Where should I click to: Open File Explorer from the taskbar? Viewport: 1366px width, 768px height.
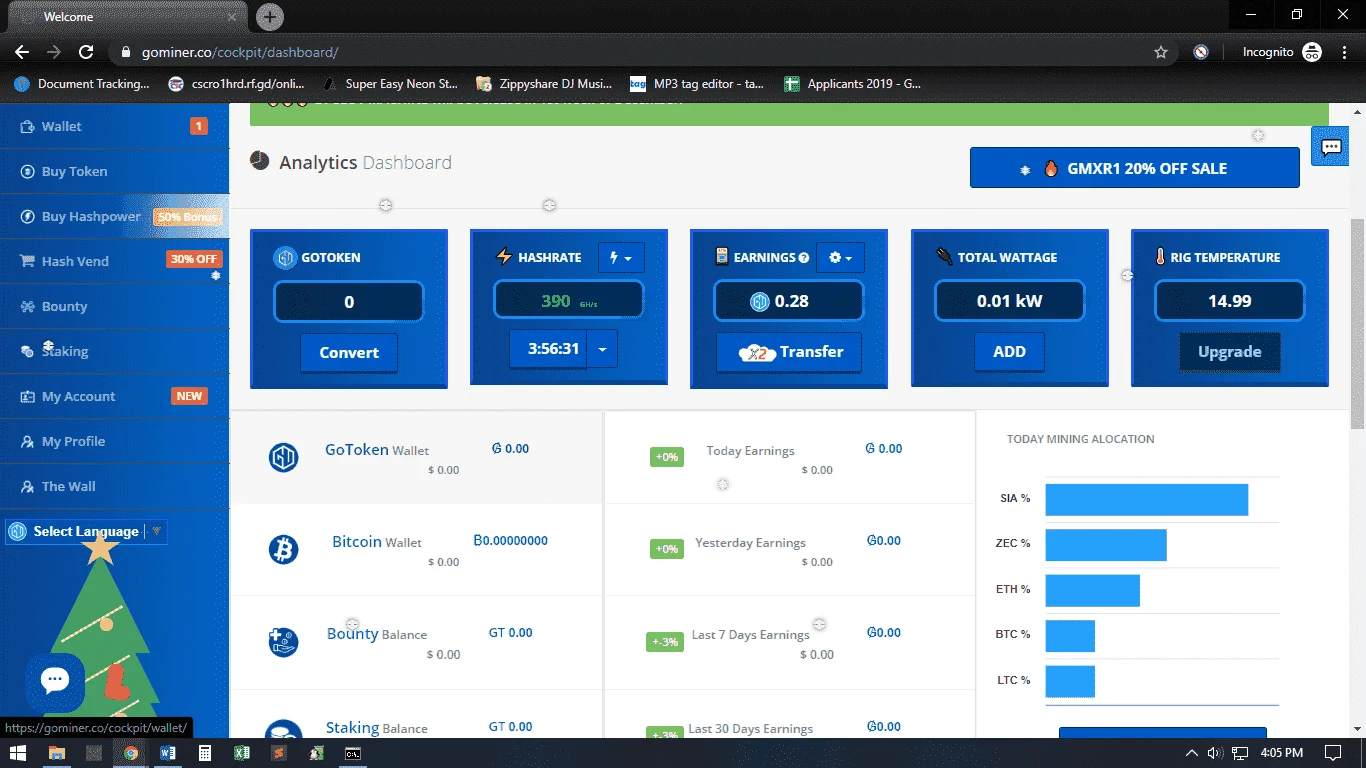[x=57, y=753]
